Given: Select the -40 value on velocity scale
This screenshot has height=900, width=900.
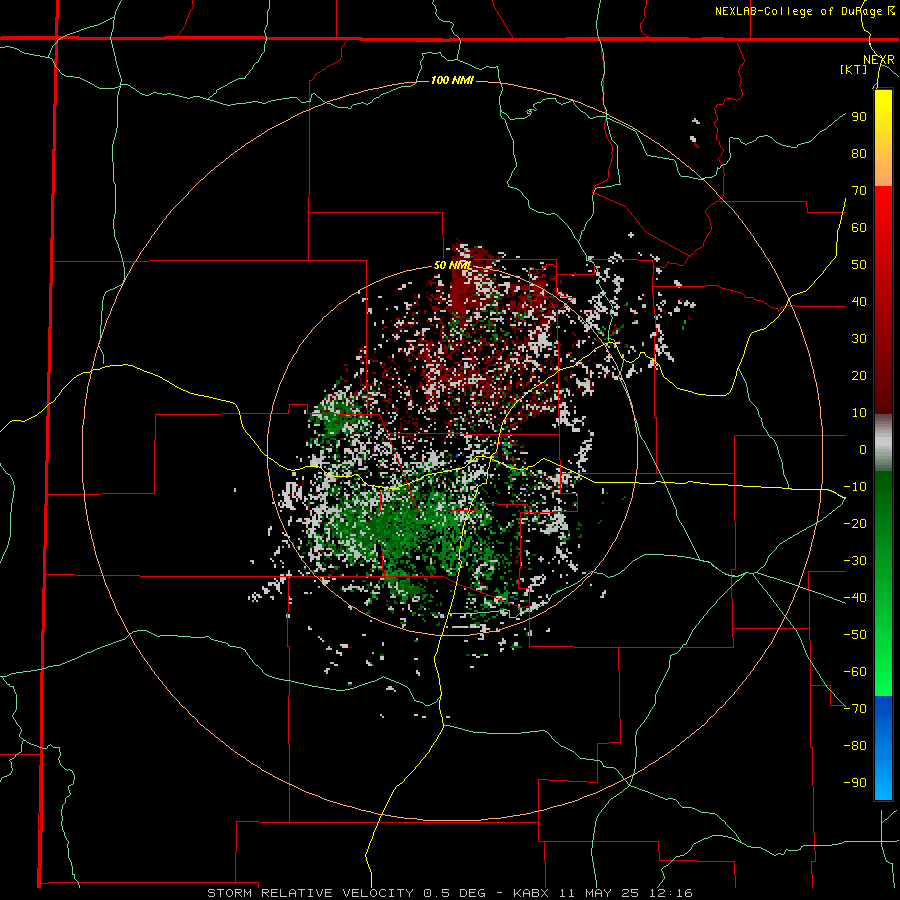Looking at the screenshot, I should coord(855,598).
